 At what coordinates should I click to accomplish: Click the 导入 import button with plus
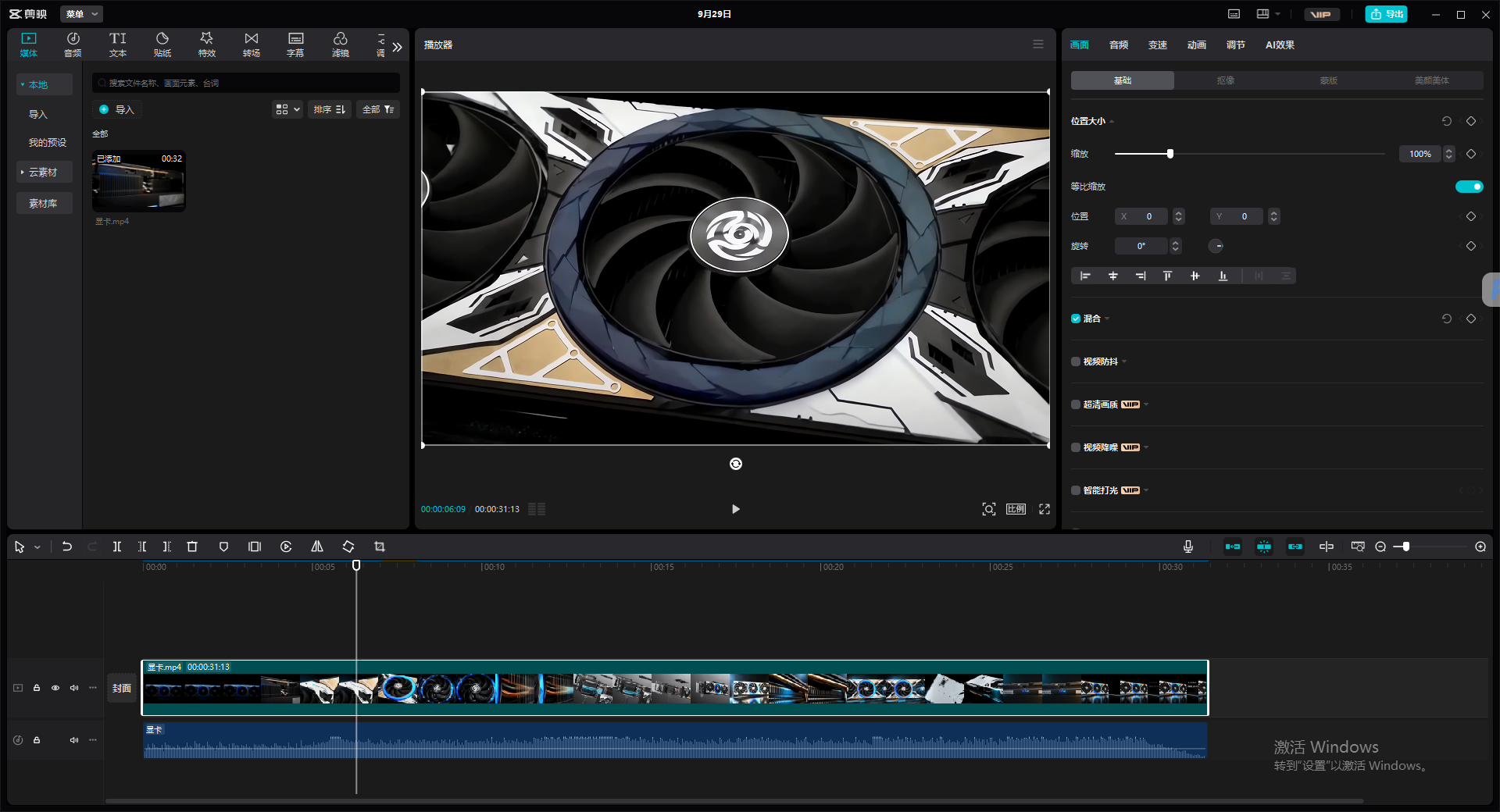click(116, 109)
